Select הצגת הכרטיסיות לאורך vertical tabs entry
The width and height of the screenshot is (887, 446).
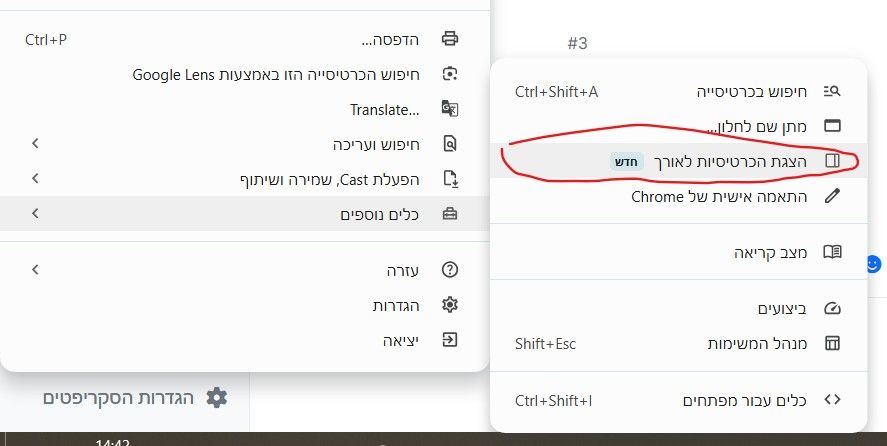tap(678, 161)
